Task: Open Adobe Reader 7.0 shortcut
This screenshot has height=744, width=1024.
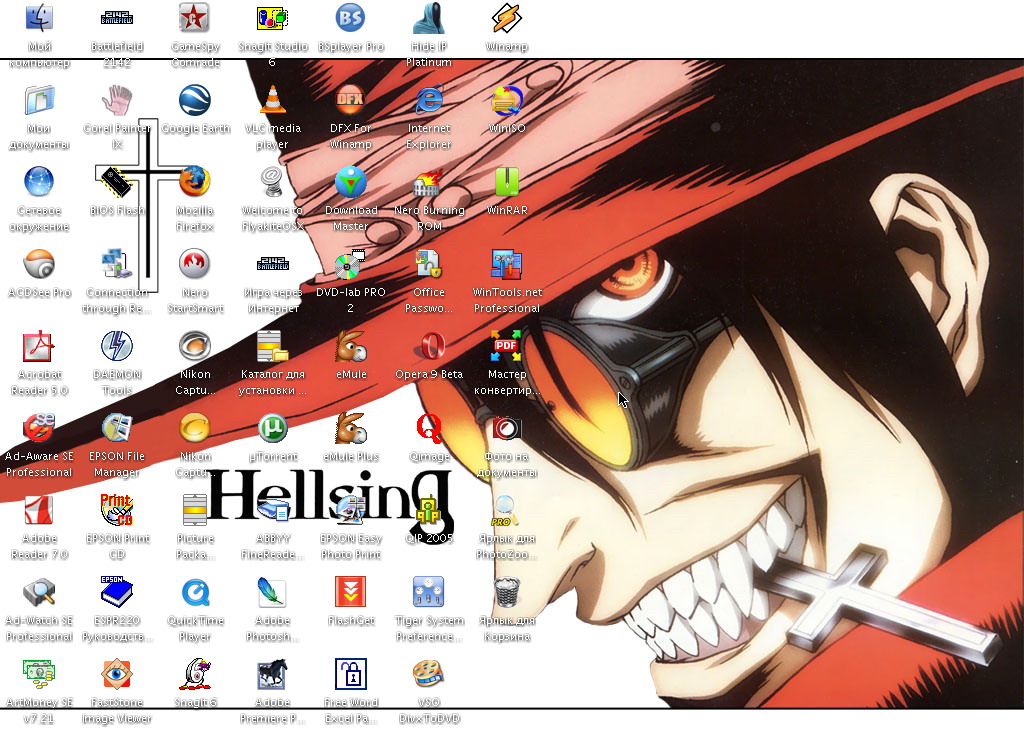Action: coord(39,510)
